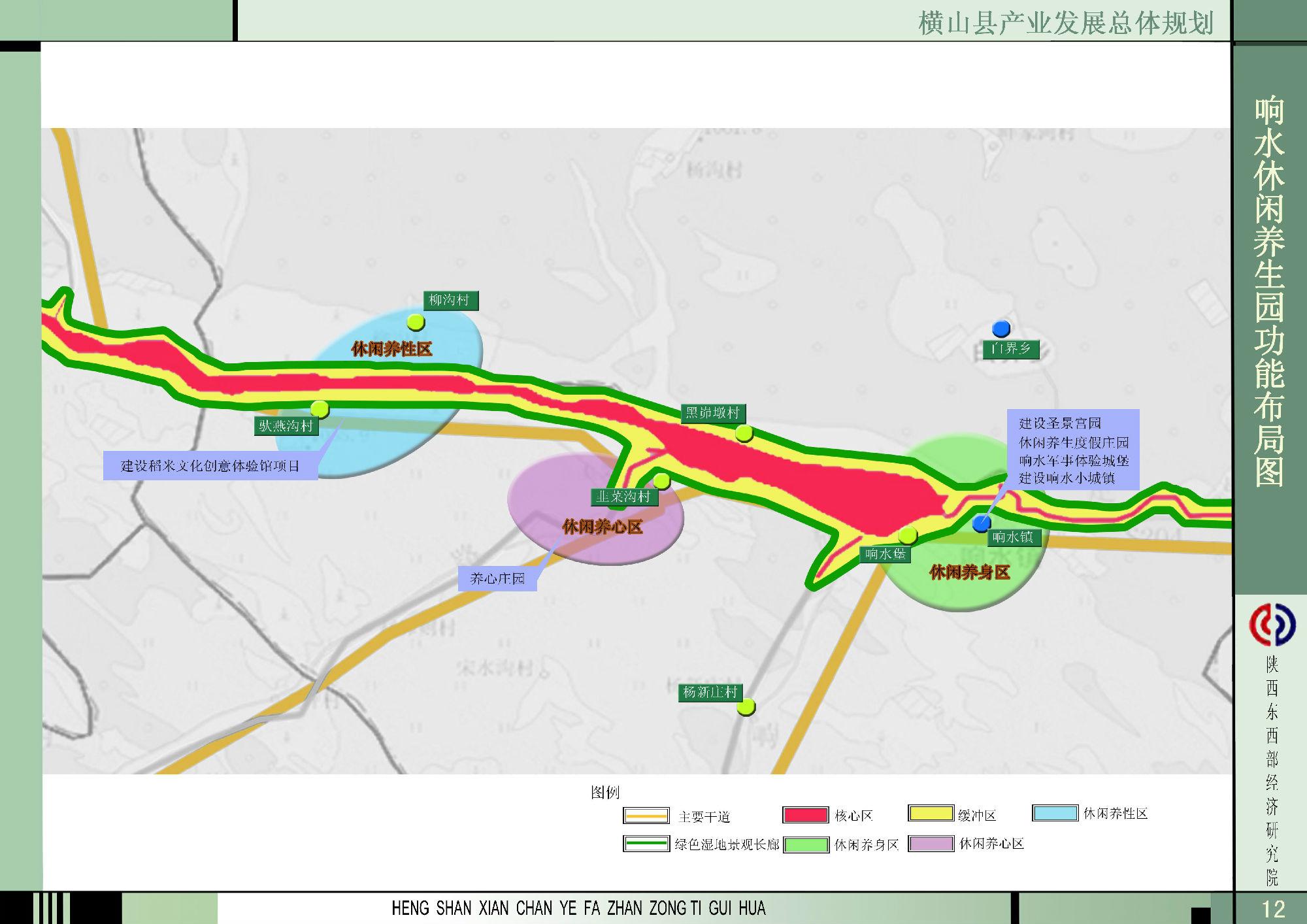Viewport: 1307px width, 924px height.
Task: Click the 图例 legend heading
Action: point(604,793)
